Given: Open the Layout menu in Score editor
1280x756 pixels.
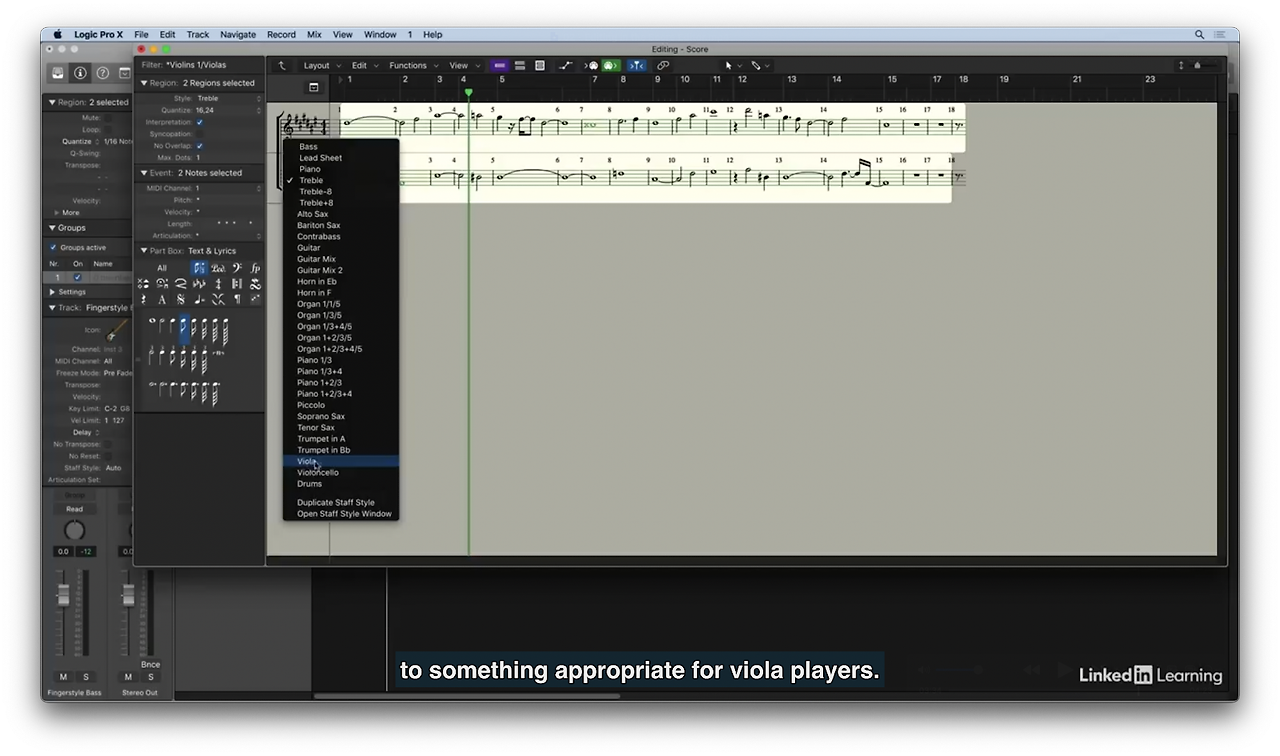Looking at the screenshot, I should pyautogui.click(x=320, y=66).
